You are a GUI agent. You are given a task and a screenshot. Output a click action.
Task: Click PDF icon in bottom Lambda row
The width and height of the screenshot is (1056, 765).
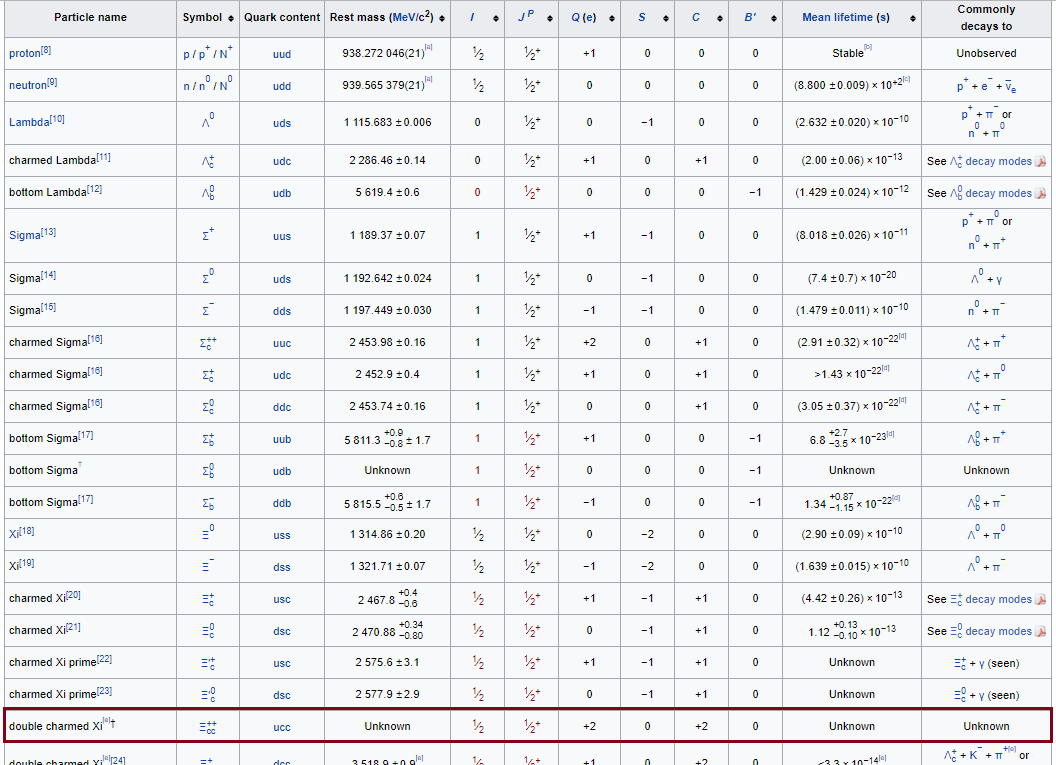click(x=1040, y=193)
